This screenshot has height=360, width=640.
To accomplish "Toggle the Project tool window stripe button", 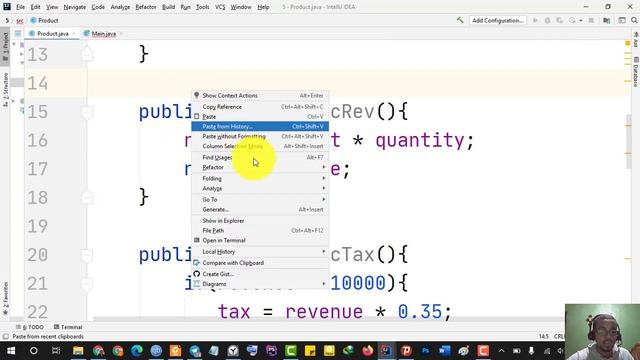I will 5,46.
